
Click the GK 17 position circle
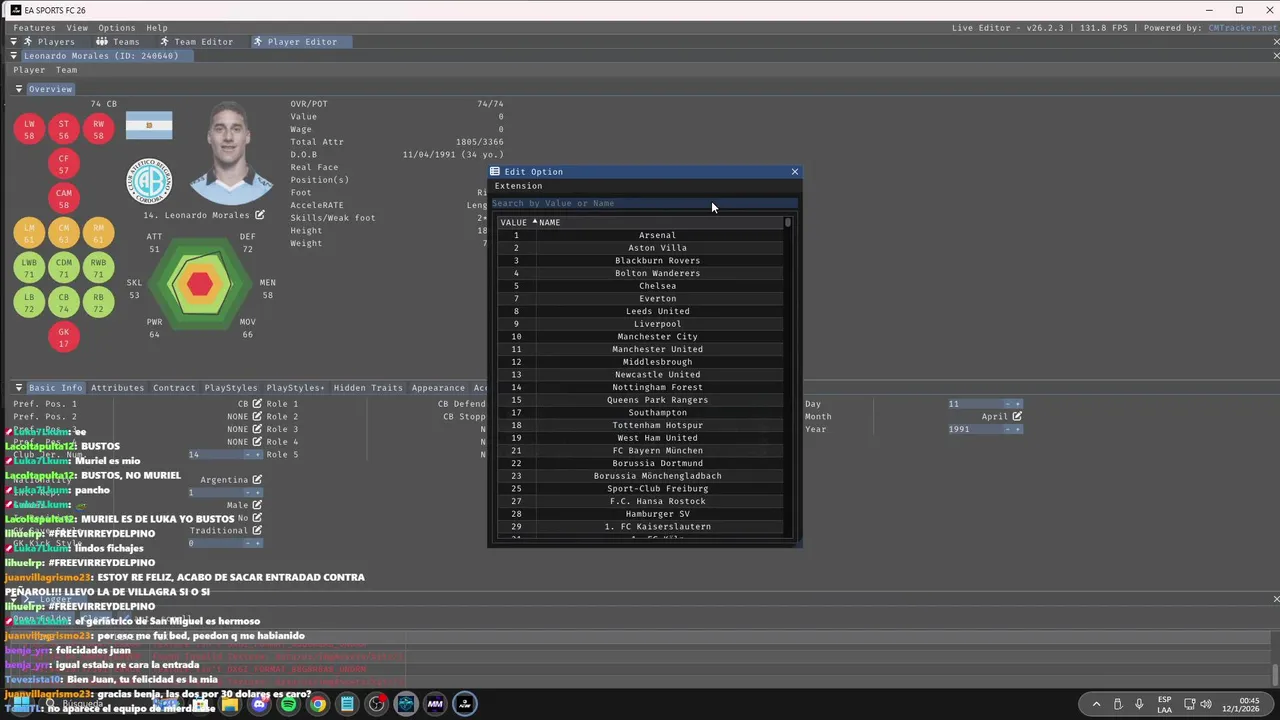[64, 337]
